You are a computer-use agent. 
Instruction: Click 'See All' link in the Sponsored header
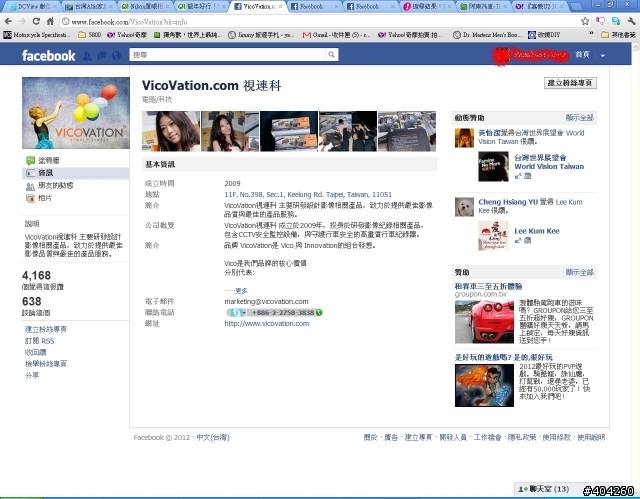click(x=580, y=272)
